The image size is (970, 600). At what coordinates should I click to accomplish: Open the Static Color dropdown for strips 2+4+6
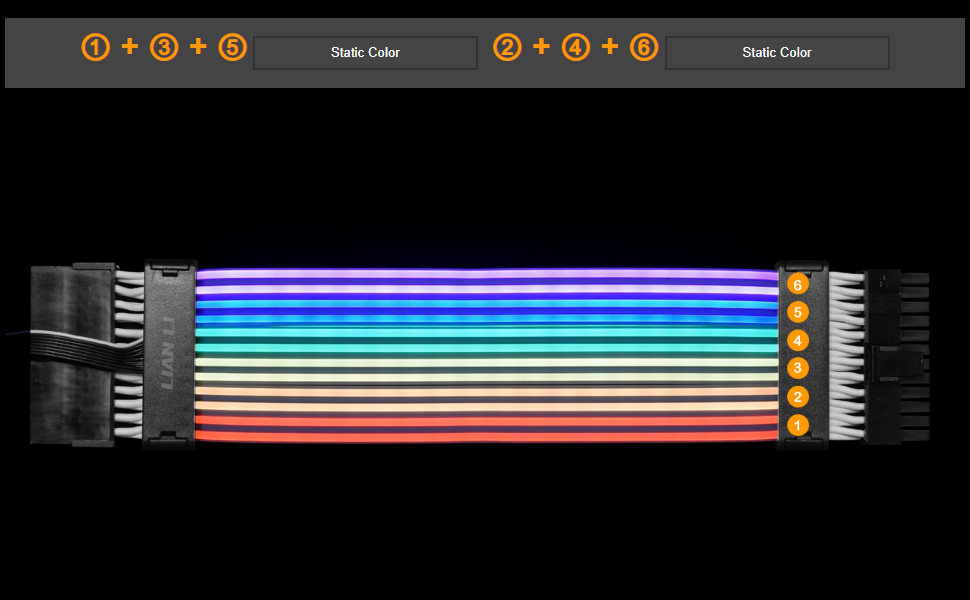click(x=777, y=53)
